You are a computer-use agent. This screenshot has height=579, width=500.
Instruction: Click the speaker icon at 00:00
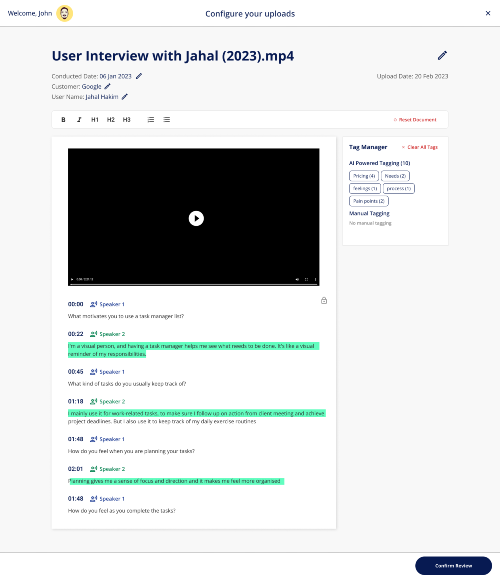click(93, 304)
